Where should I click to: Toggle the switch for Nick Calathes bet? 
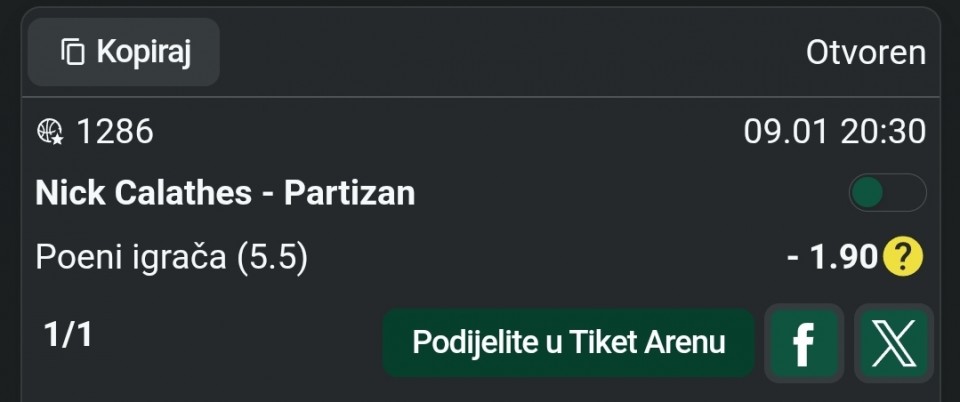click(x=887, y=193)
